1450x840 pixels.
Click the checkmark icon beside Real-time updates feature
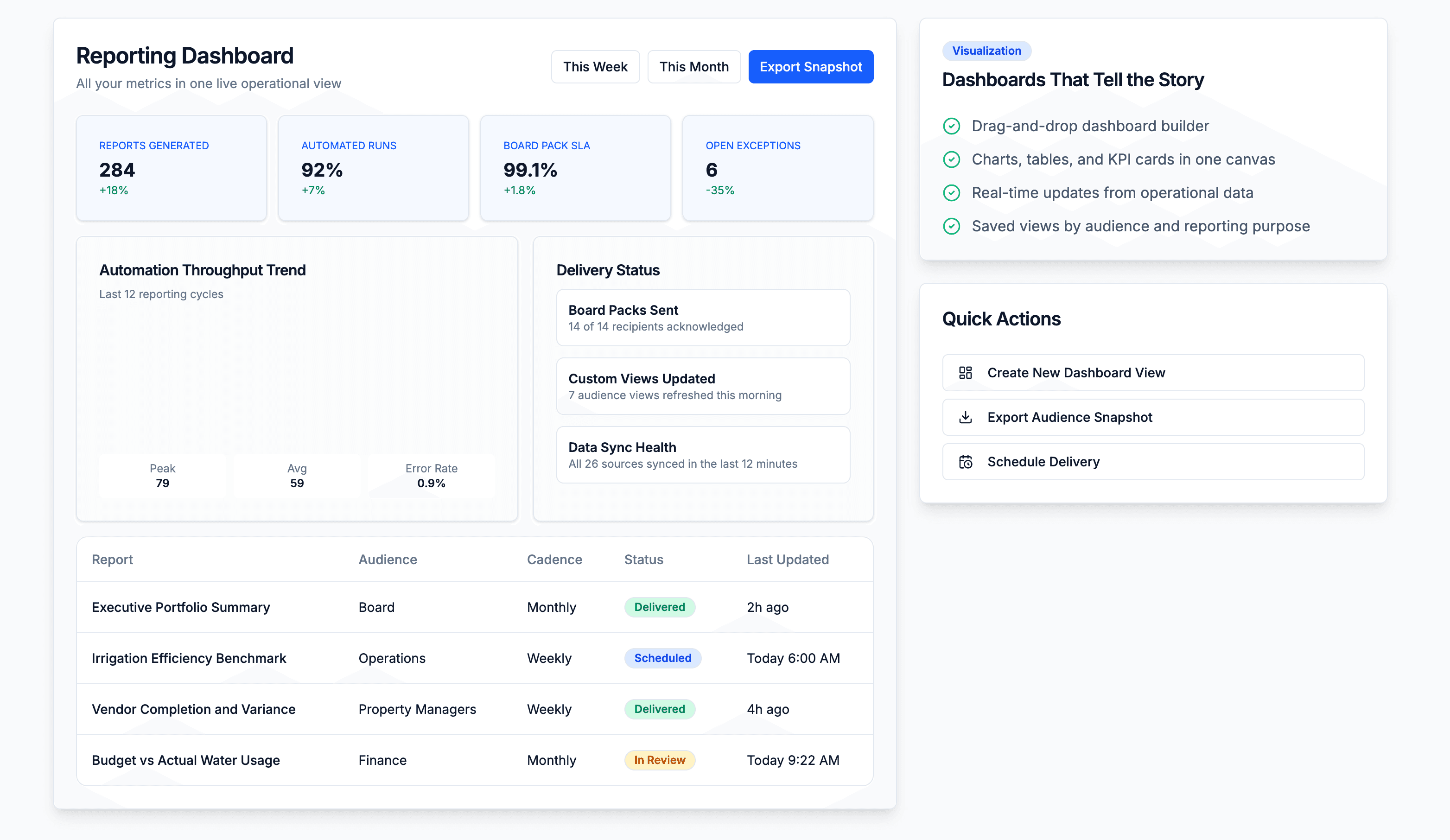952,193
